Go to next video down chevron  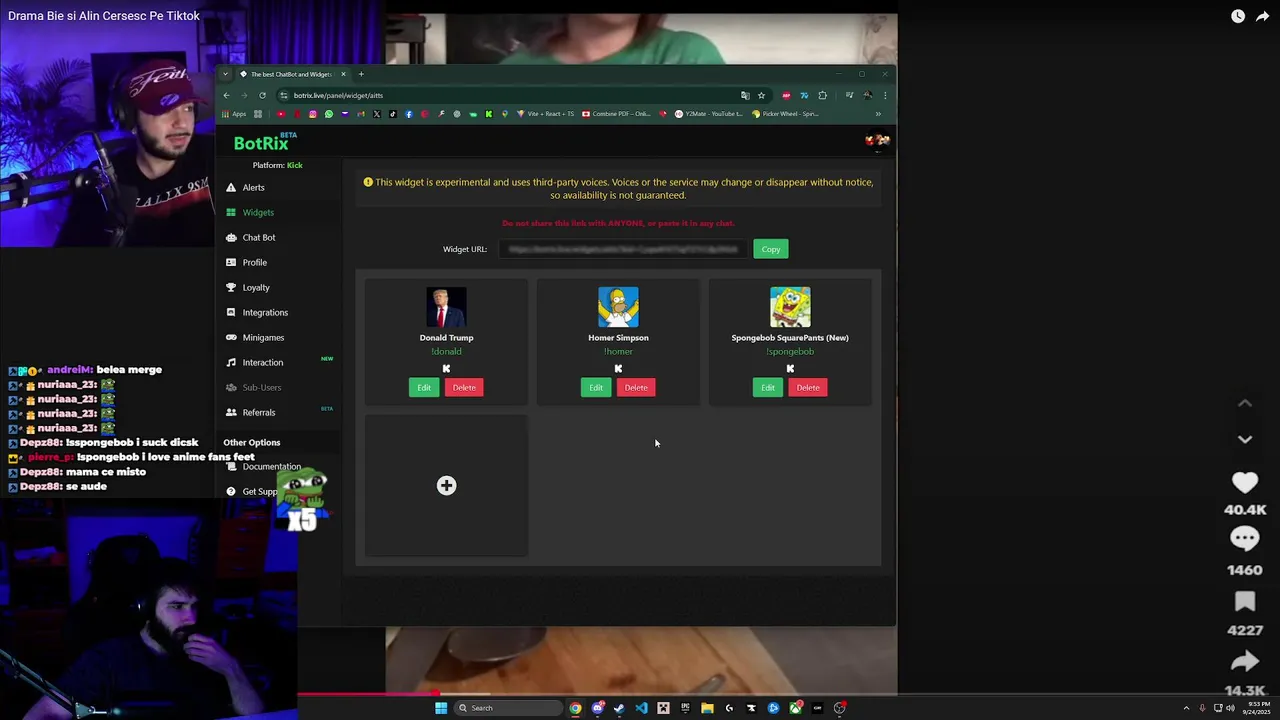coord(1245,439)
